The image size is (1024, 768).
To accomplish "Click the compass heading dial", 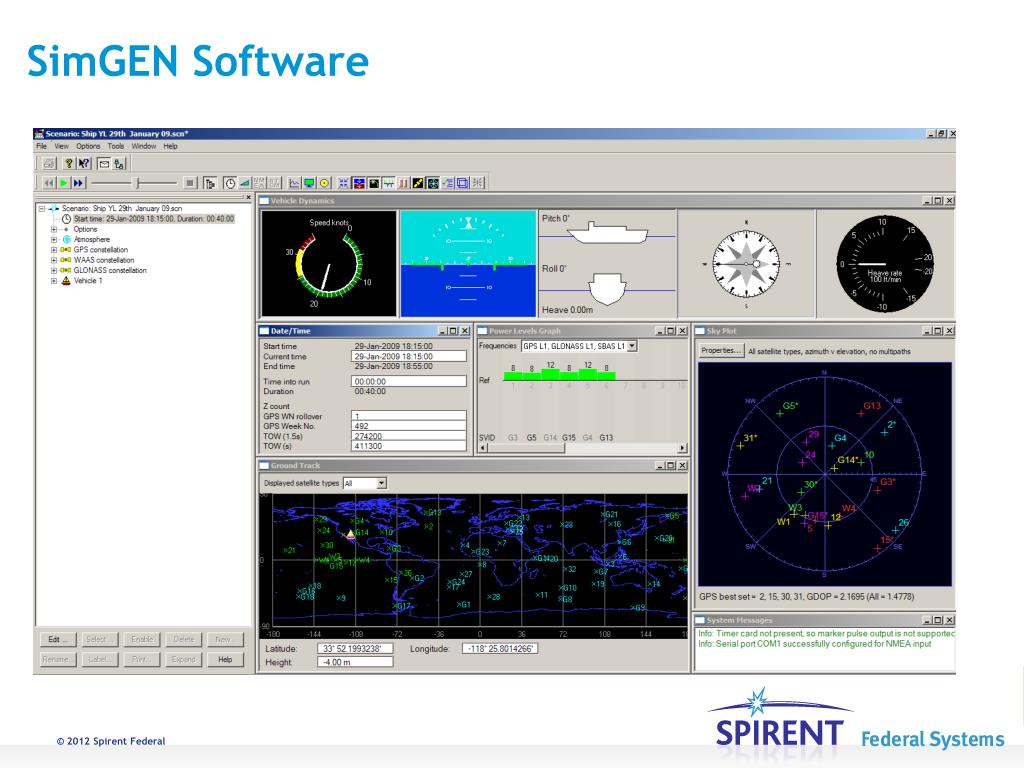I will coord(746,264).
